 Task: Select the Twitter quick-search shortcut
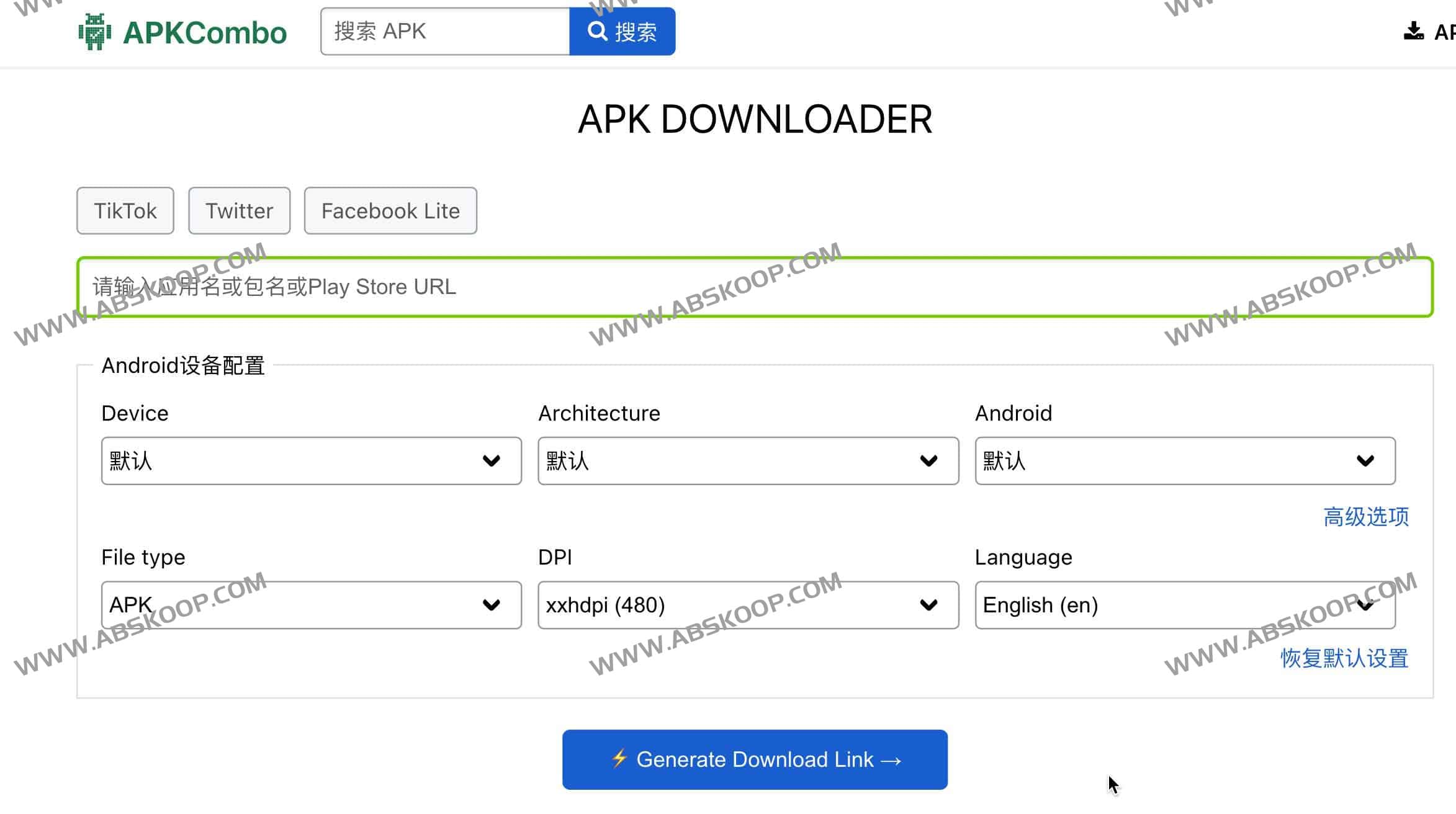coord(240,210)
